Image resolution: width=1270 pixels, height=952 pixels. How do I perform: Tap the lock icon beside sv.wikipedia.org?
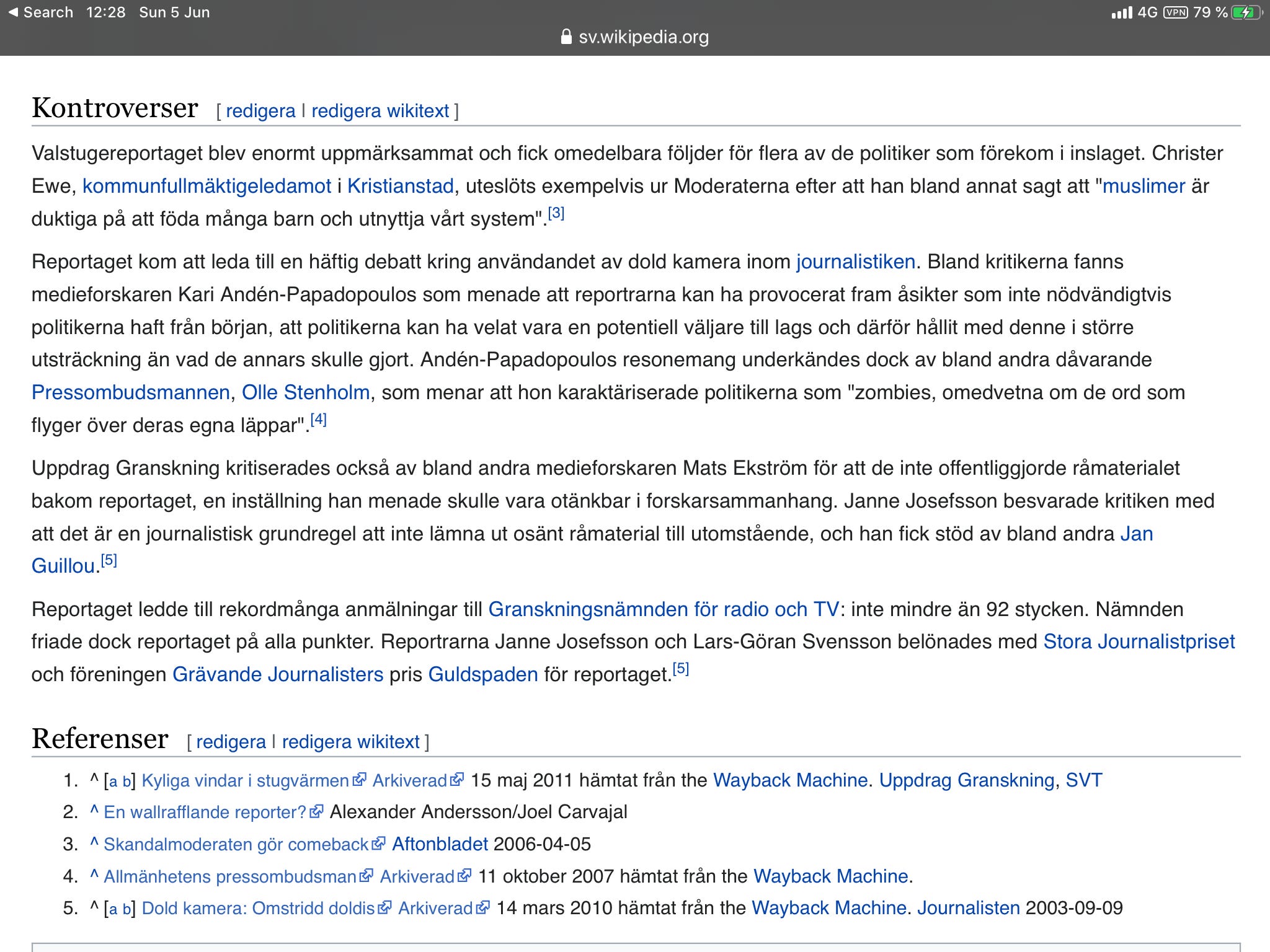click(x=566, y=37)
